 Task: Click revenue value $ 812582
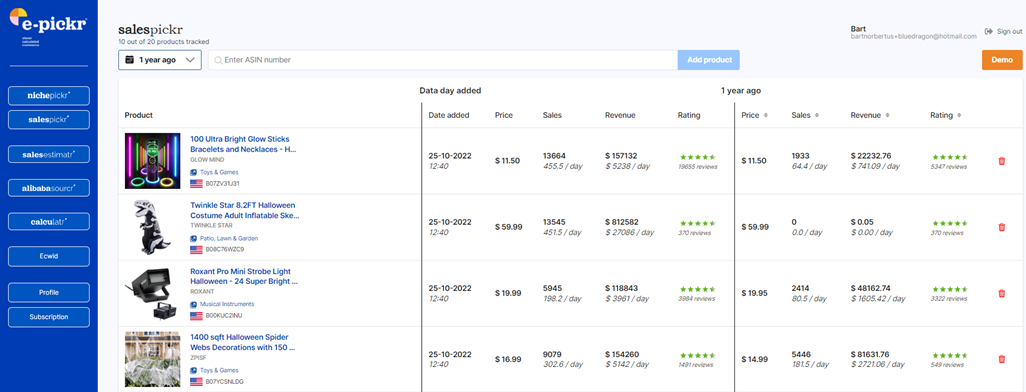[622, 222]
